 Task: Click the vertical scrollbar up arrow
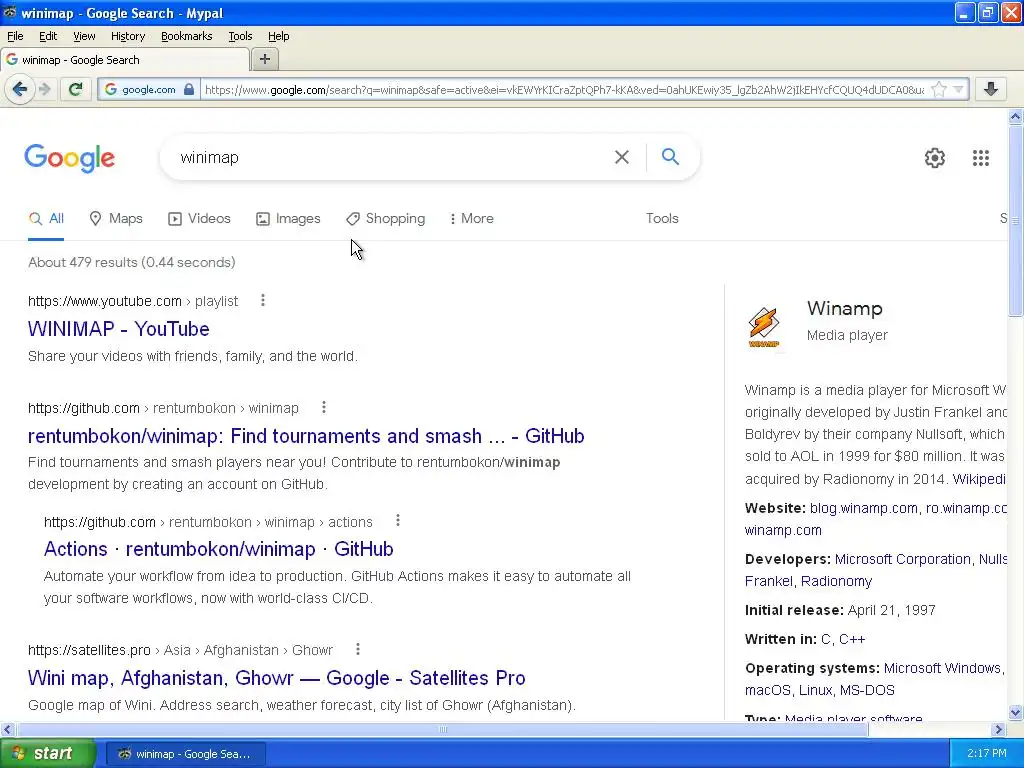tap(1015, 117)
